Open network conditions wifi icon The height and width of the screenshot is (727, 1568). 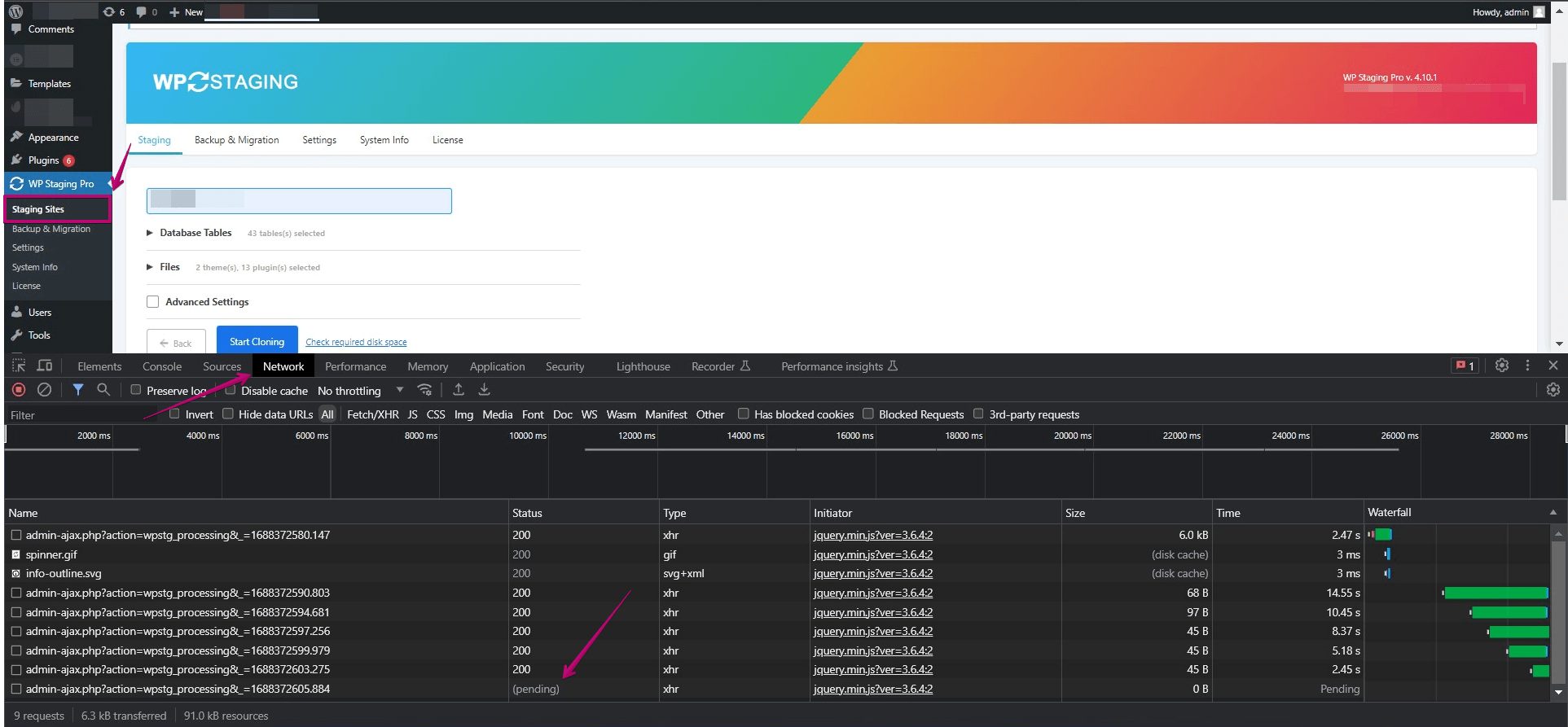tap(424, 390)
